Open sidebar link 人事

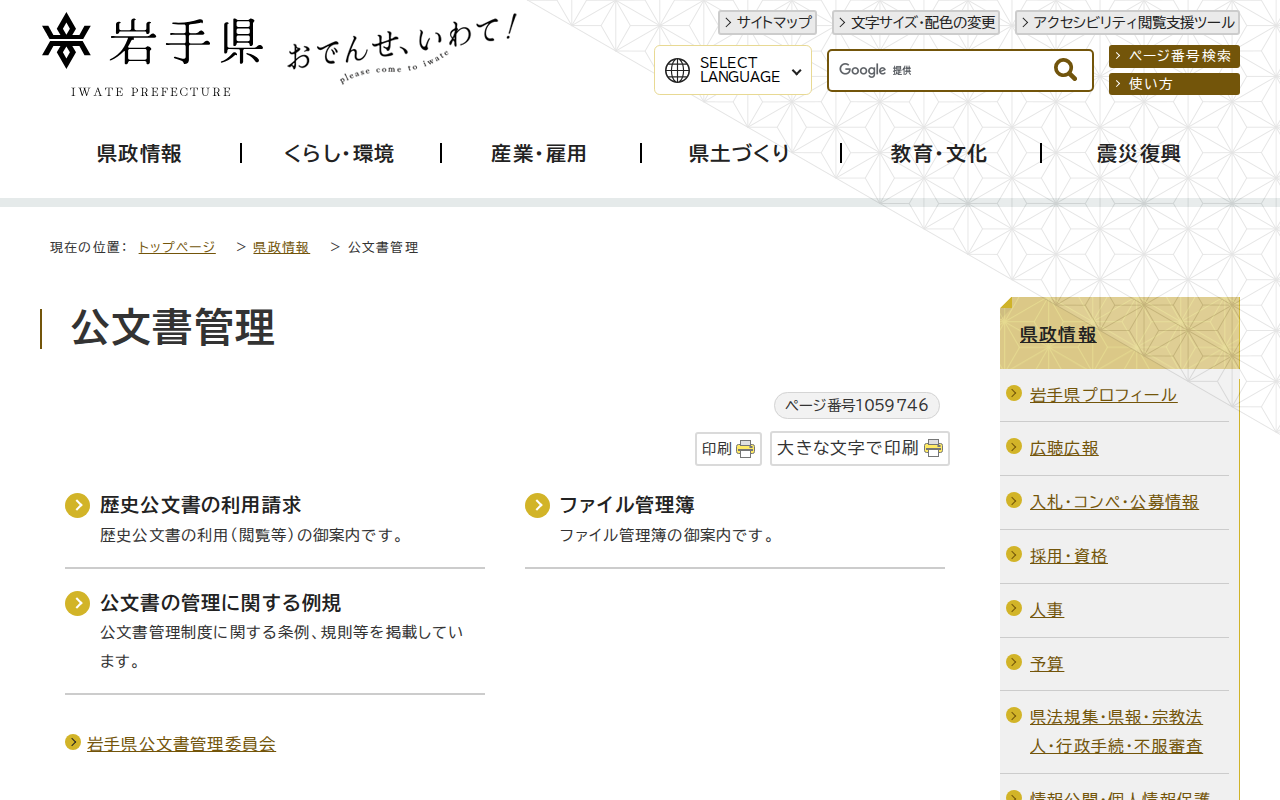tap(1047, 610)
